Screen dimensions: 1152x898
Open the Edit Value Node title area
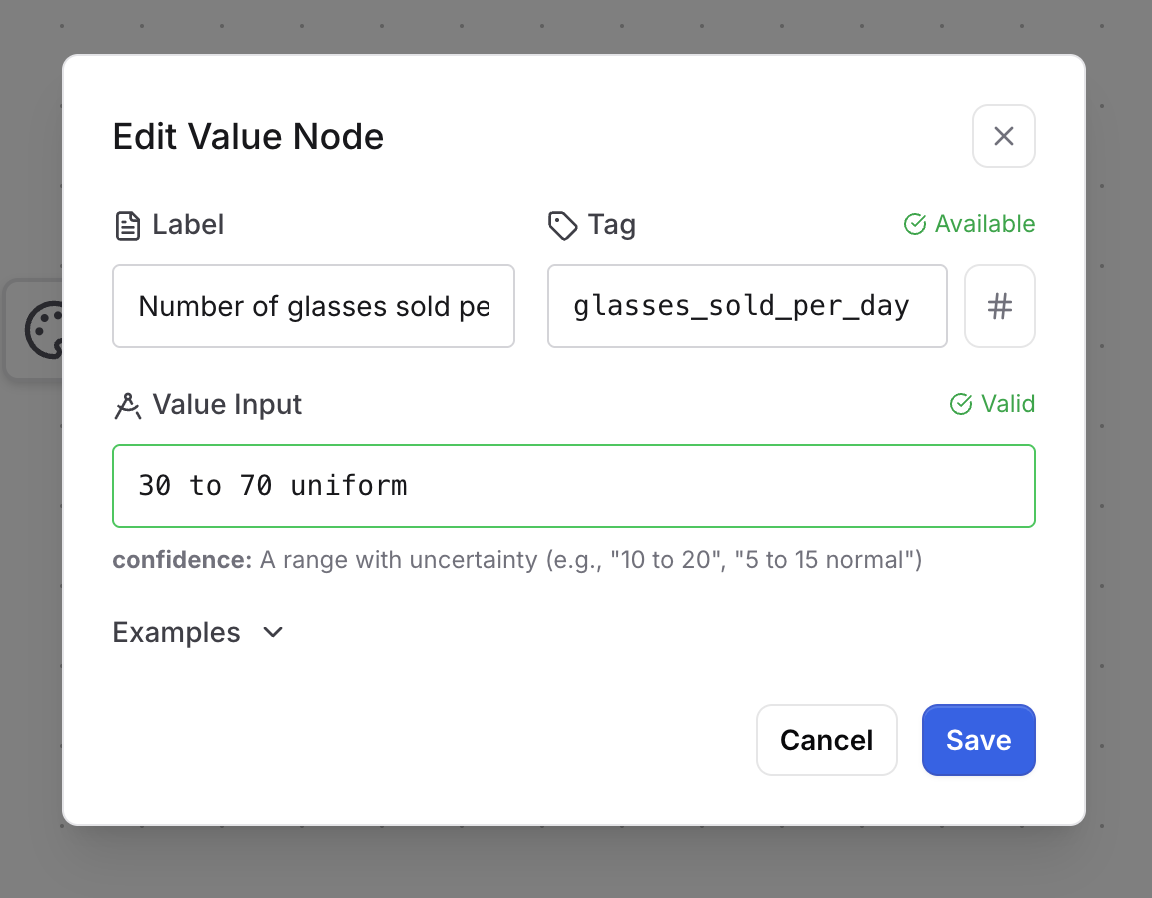[x=247, y=136]
